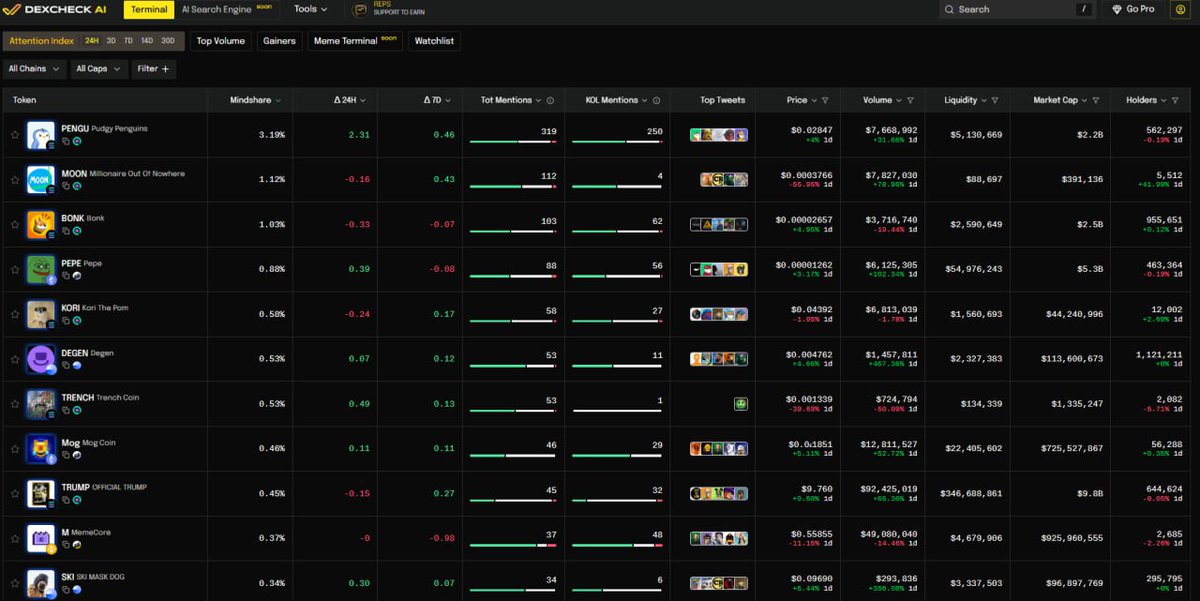Click the MemeCore M token logo
The image size is (1200, 601).
point(40,540)
